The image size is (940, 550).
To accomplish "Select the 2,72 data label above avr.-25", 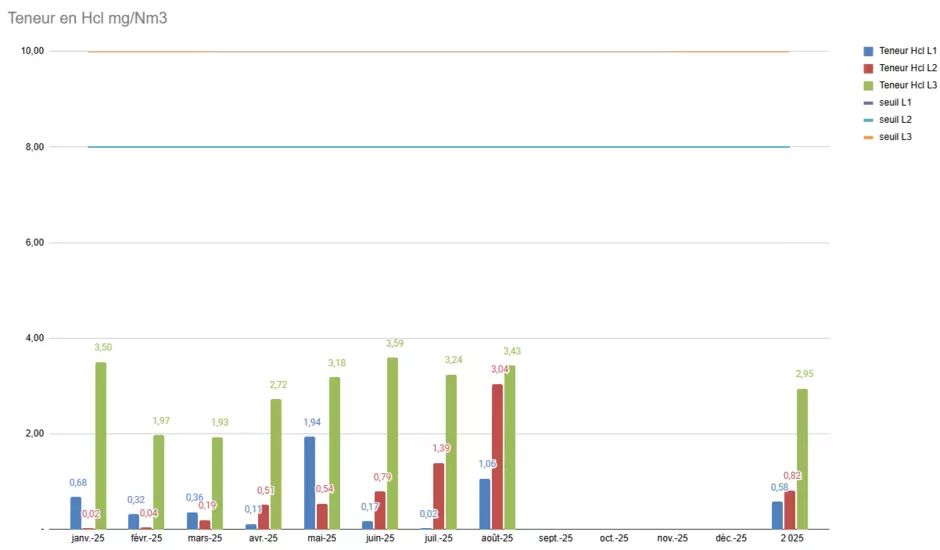I will (x=279, y=385).
